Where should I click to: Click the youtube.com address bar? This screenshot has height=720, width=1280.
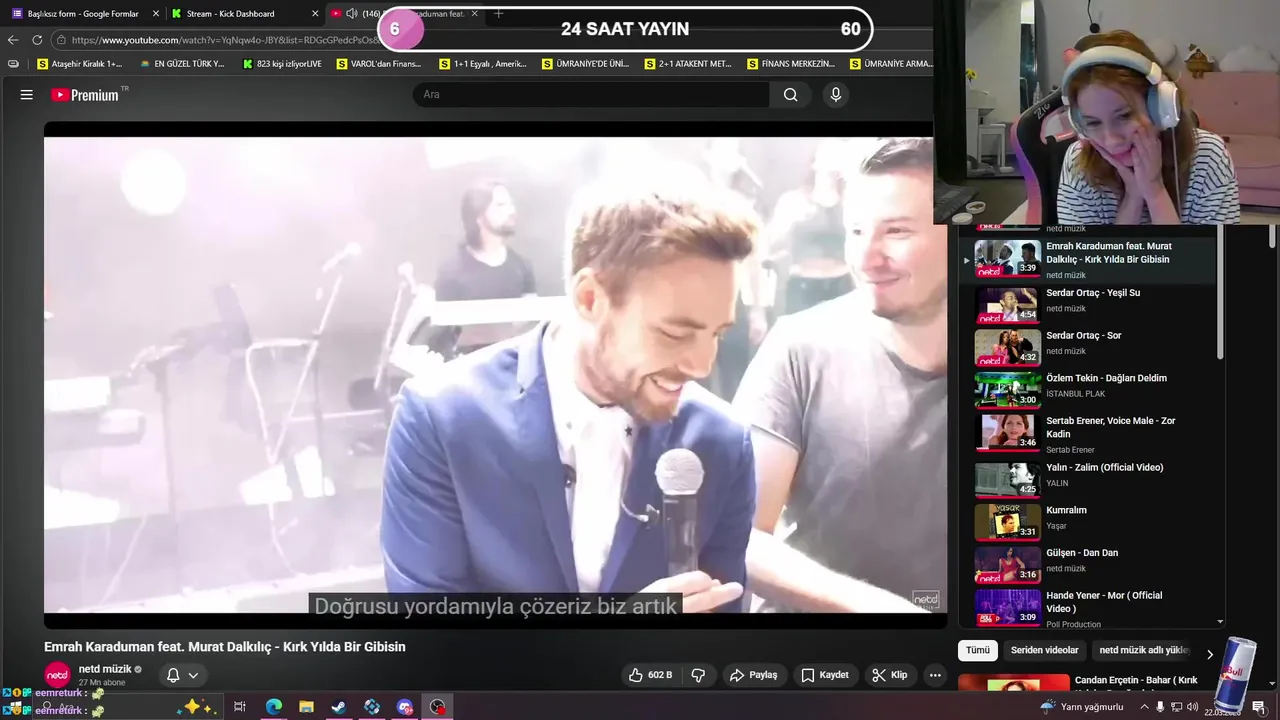coord(225,40)
